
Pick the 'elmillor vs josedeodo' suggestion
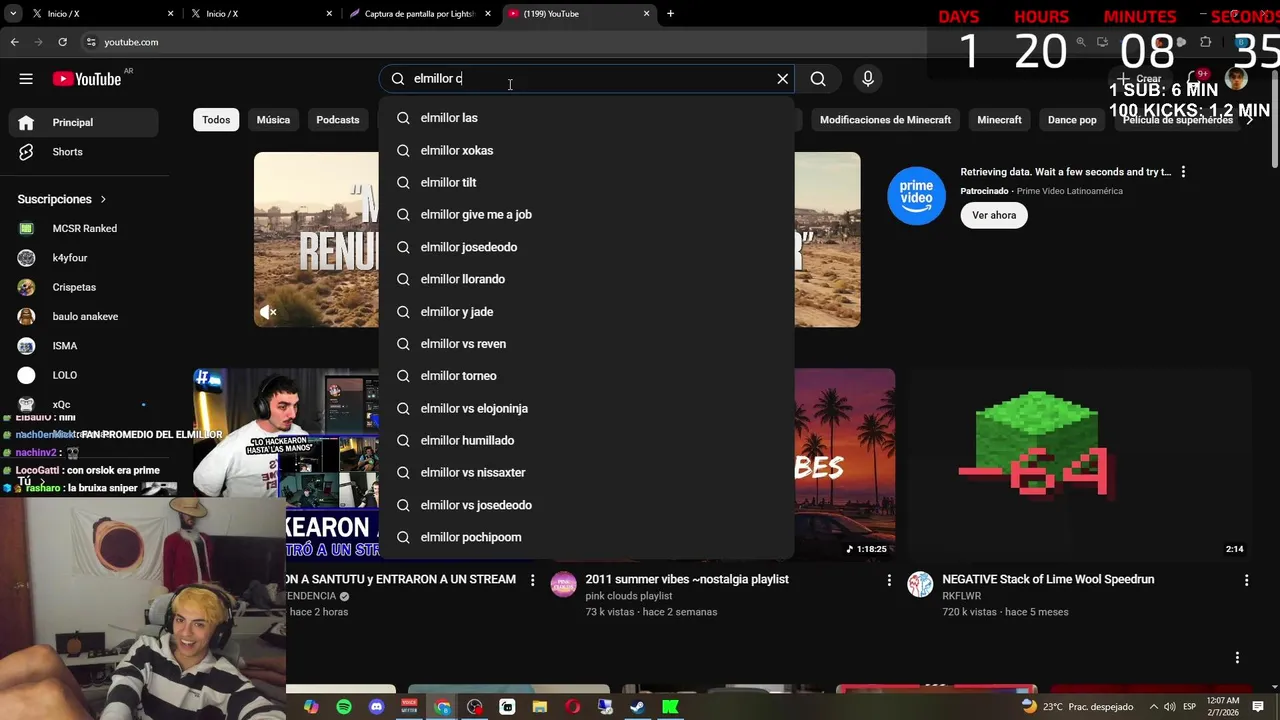click(x=586, y=505)
